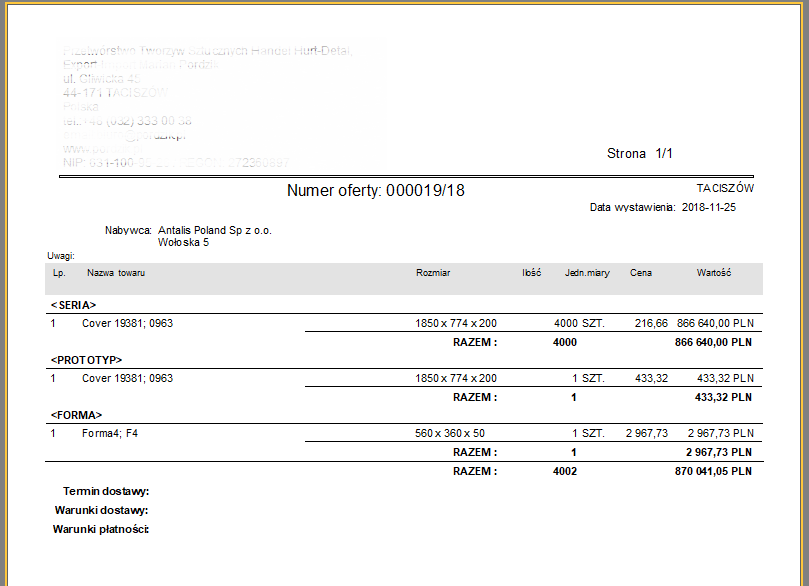Click the grand total '870 041,05 PLN'
809x586 pixels.
(713, 471)
